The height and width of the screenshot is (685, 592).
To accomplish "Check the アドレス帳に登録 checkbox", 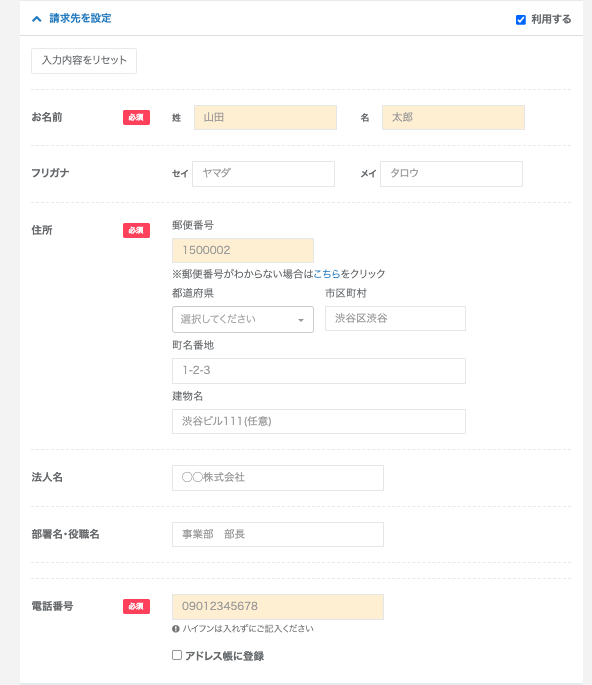I will coord(177,655).
